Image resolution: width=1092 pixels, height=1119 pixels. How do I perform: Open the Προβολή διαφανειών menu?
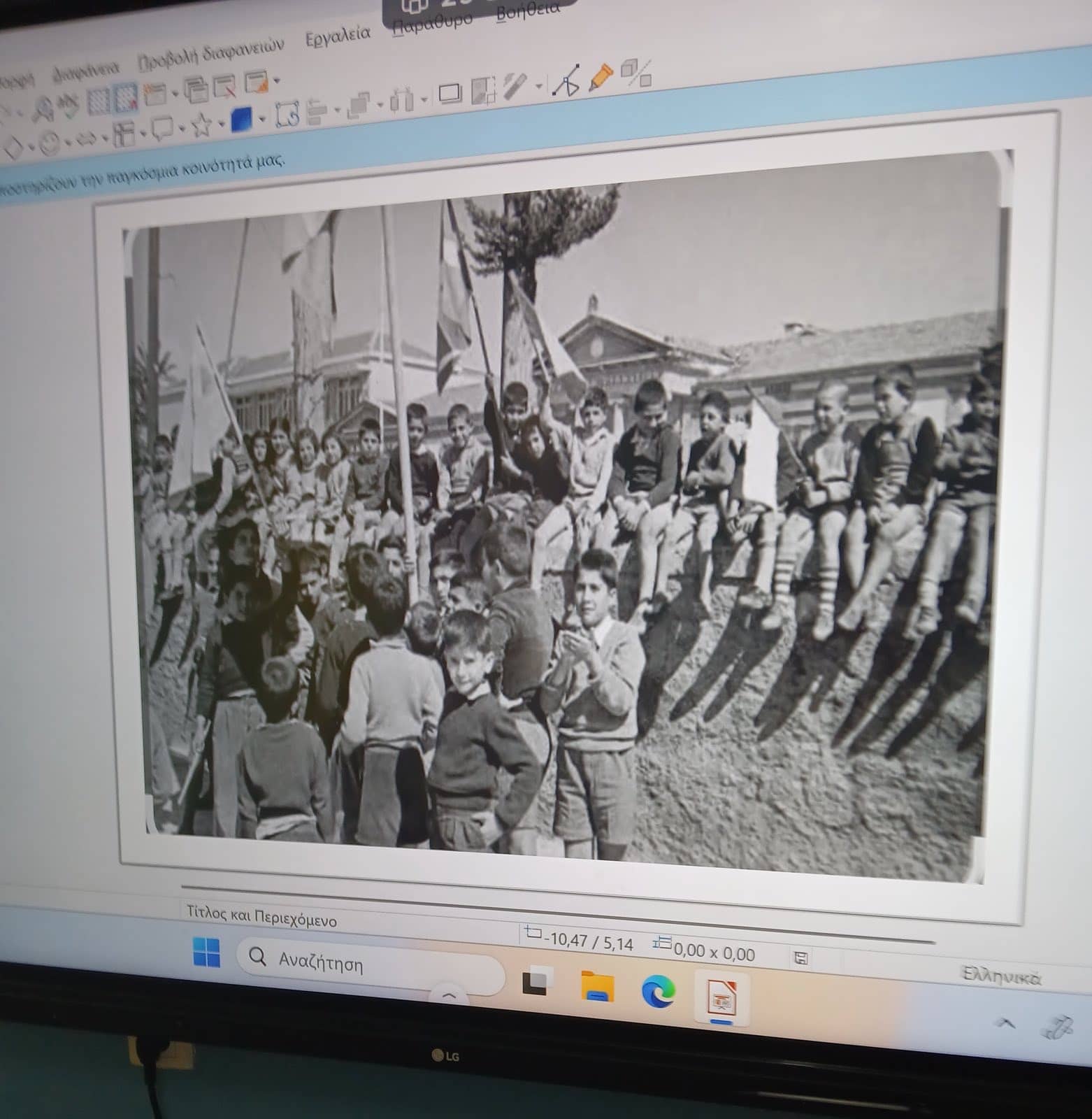[211, 52]
